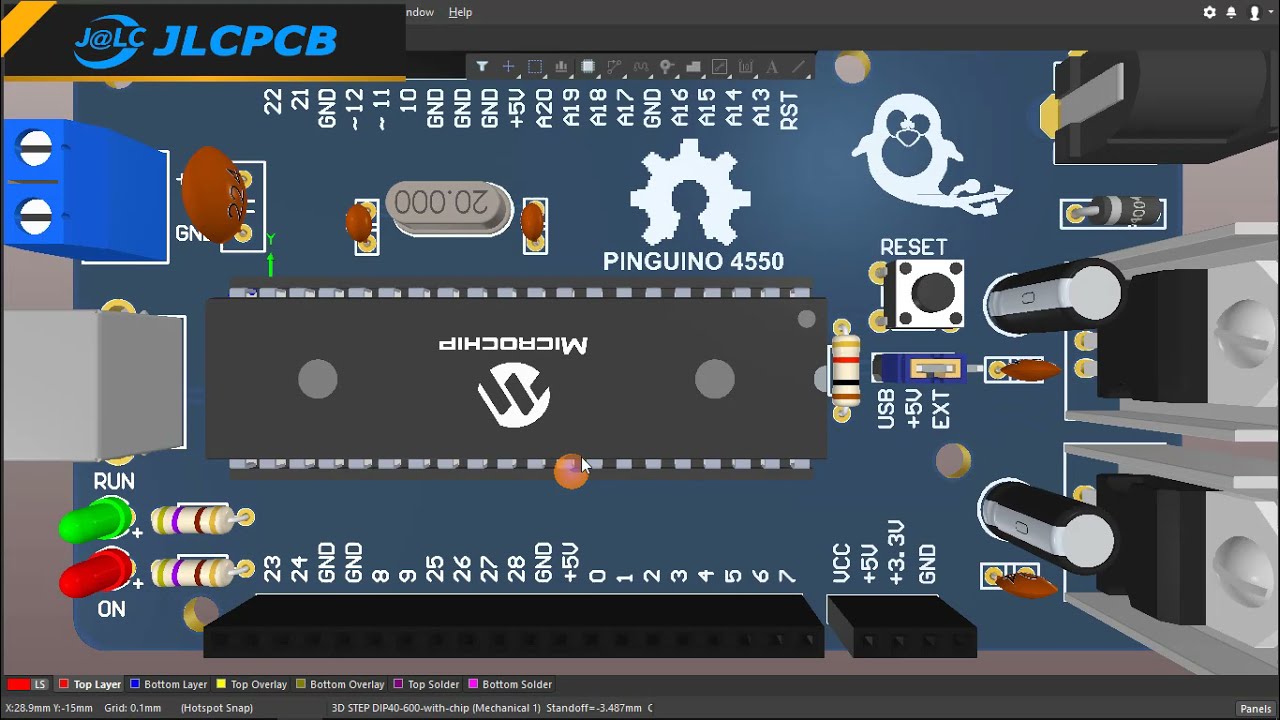Select the red ON LED

[97, 572]
